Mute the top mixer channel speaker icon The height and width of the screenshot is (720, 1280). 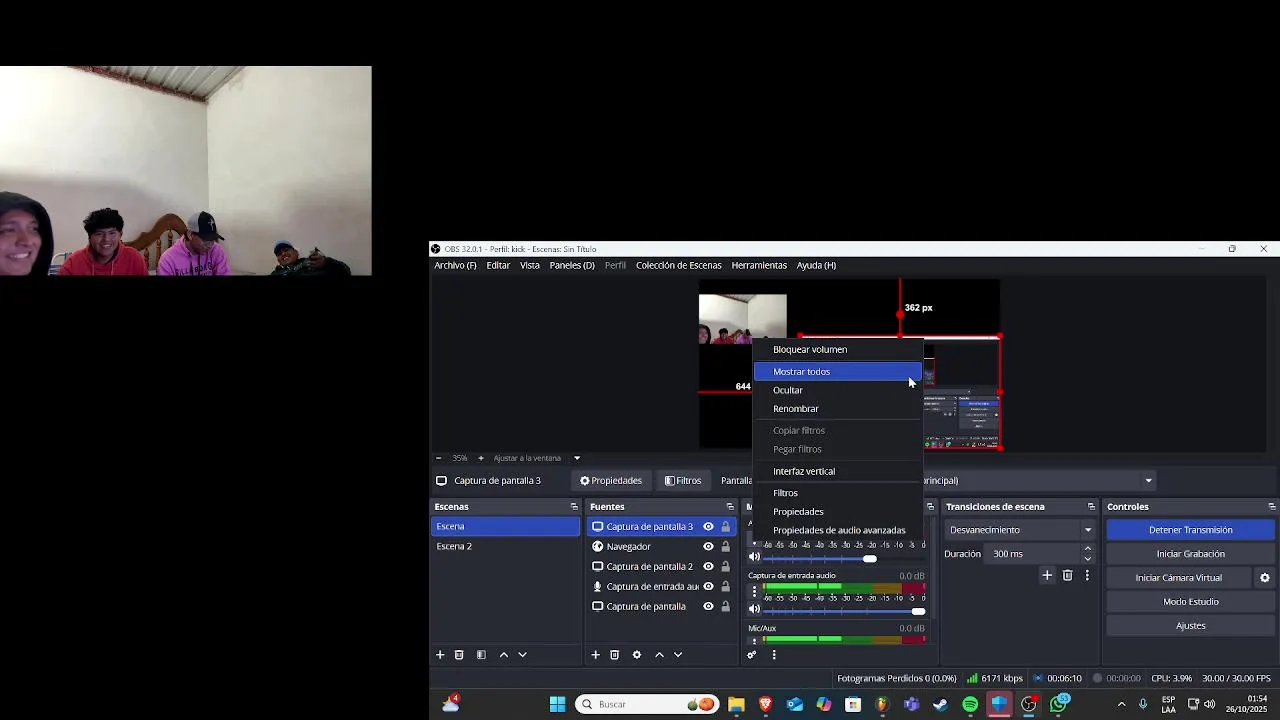[755, 557]
